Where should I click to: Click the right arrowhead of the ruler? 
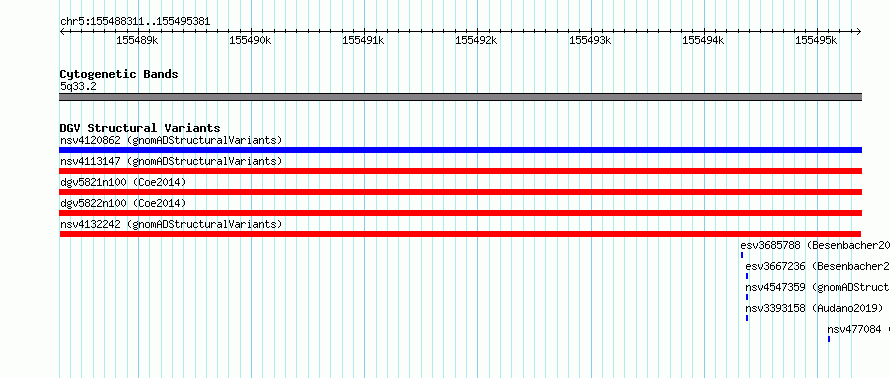click(x=859, y=32)
